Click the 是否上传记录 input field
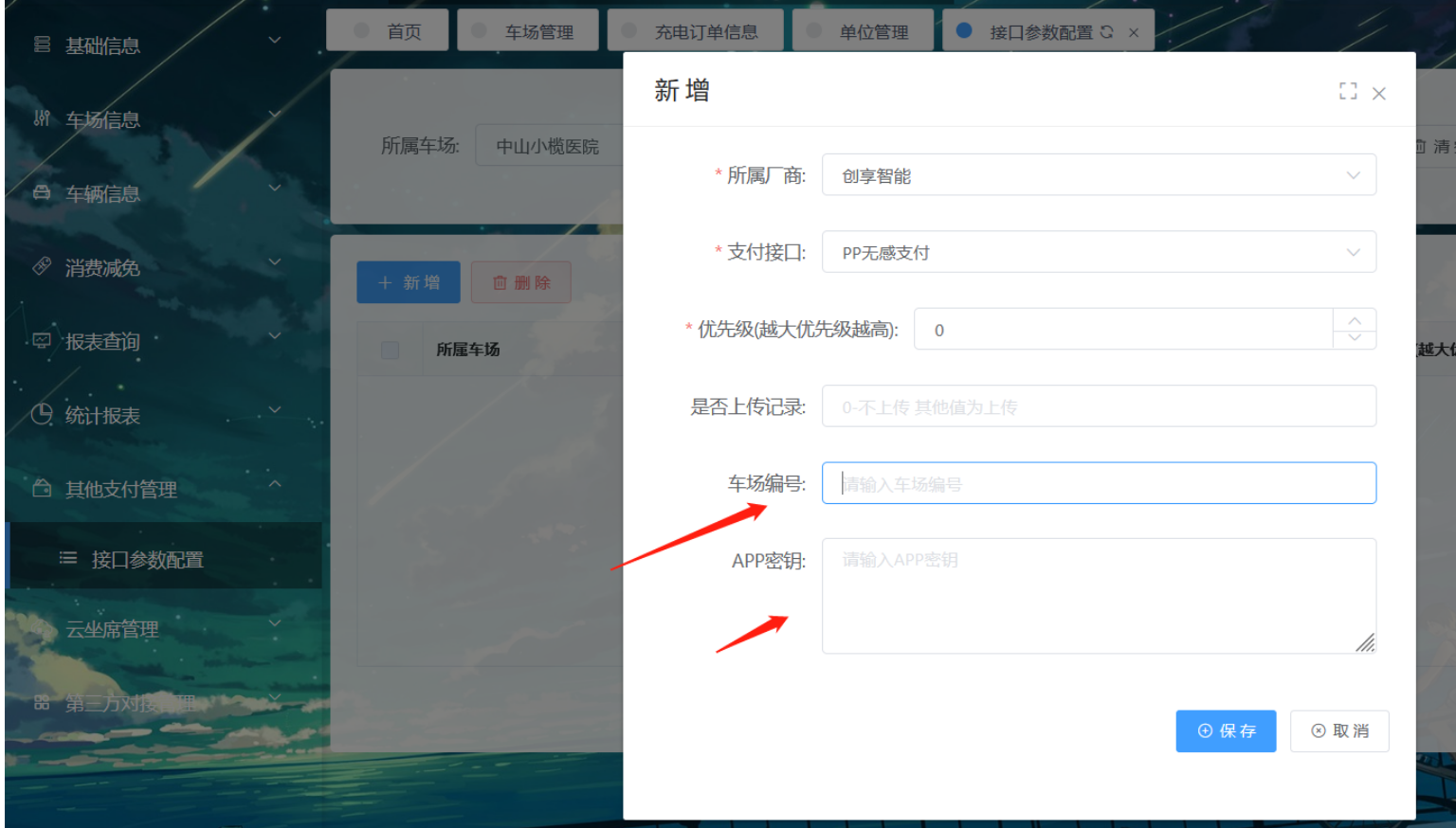This screenshot has width=1456, height=828. point(1099,406)
